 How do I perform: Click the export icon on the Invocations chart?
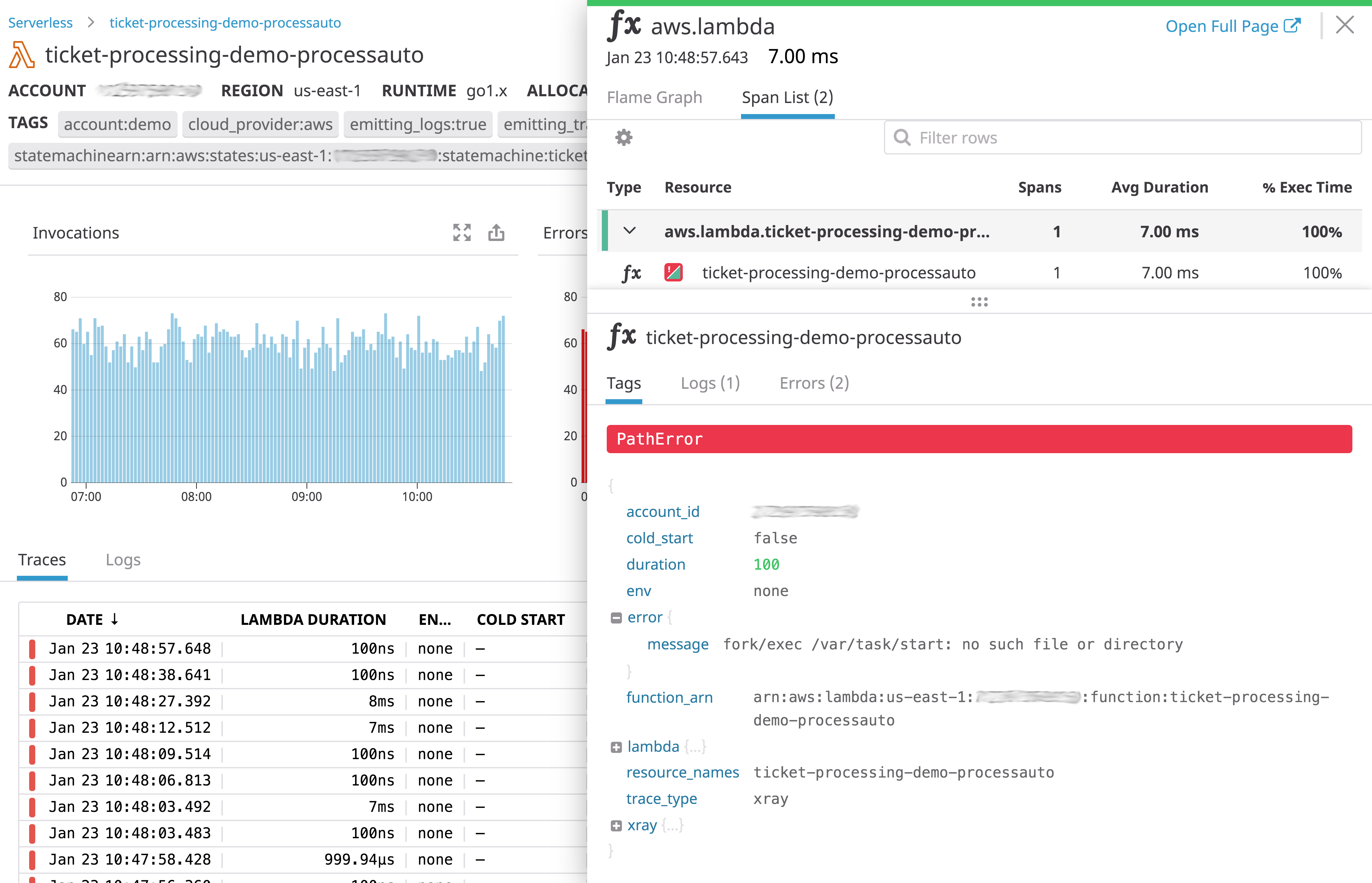click(496, 233)
